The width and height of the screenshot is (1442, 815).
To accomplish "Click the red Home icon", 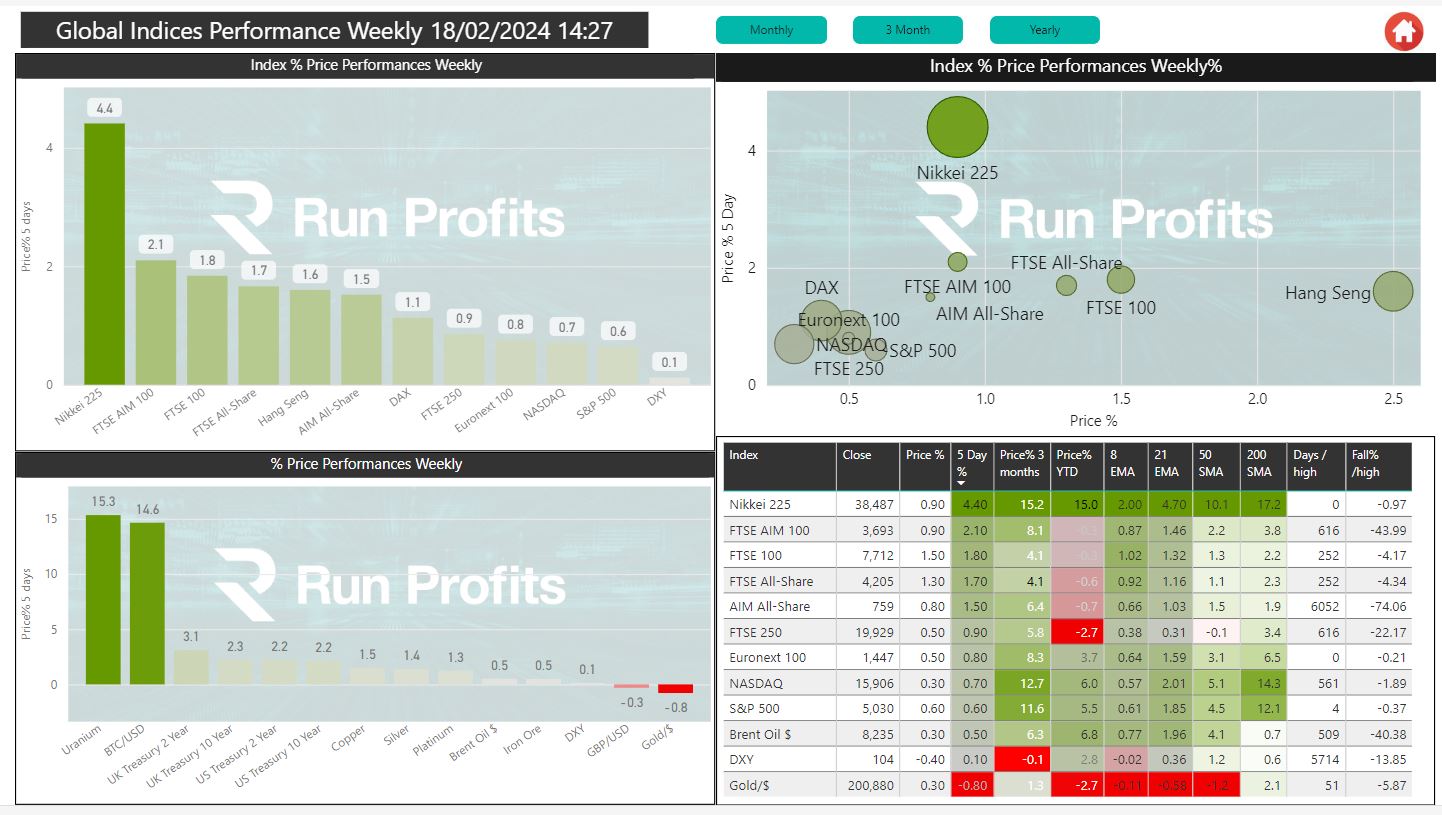I will (x=1403, y=31).
